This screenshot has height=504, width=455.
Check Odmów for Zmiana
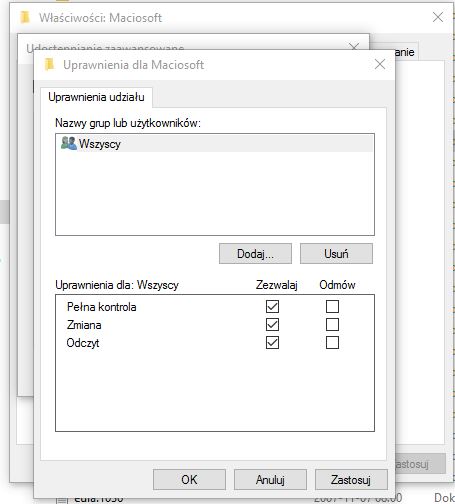click(332, 324)
